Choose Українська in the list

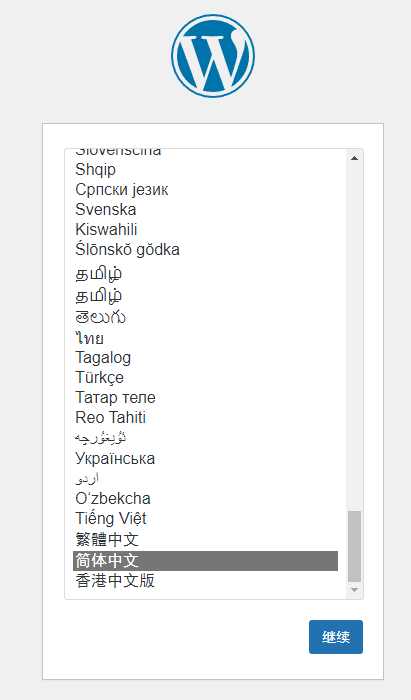(205, 458)
